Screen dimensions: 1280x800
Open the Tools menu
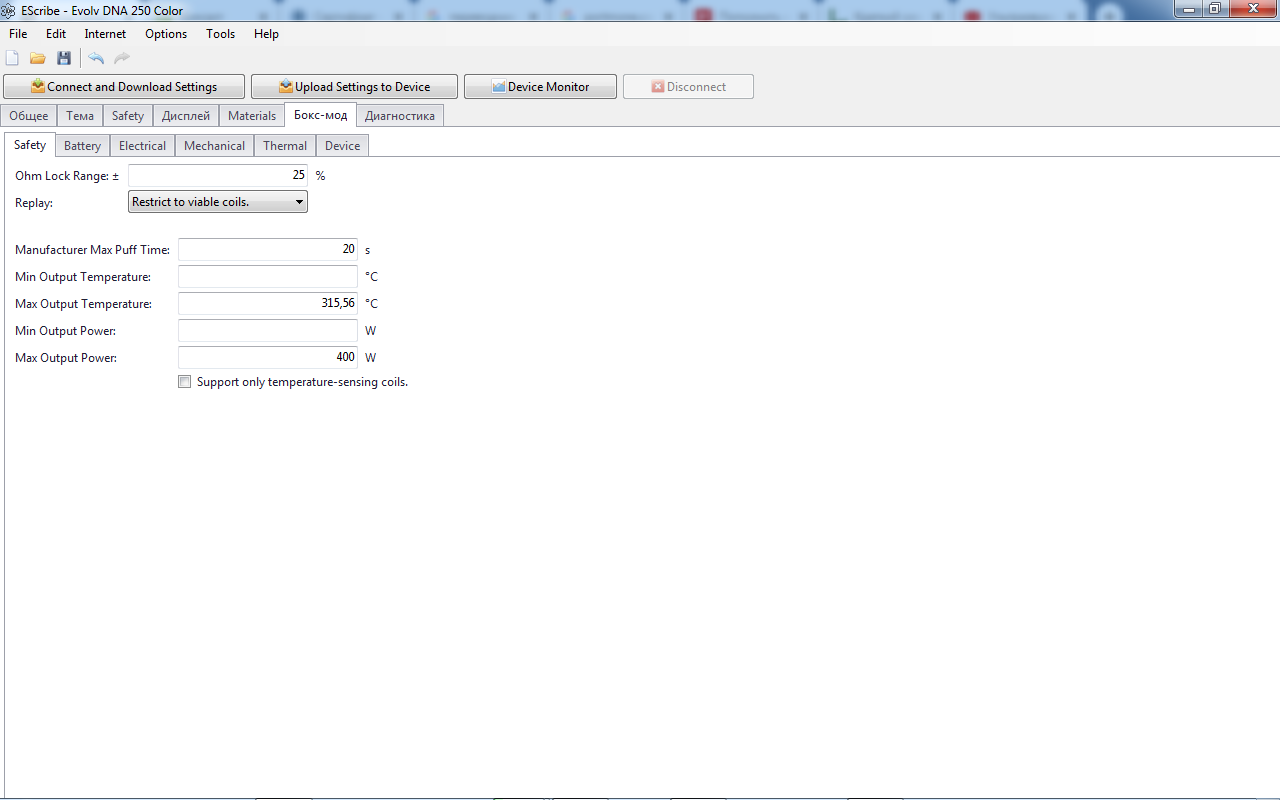click(220, 34)
